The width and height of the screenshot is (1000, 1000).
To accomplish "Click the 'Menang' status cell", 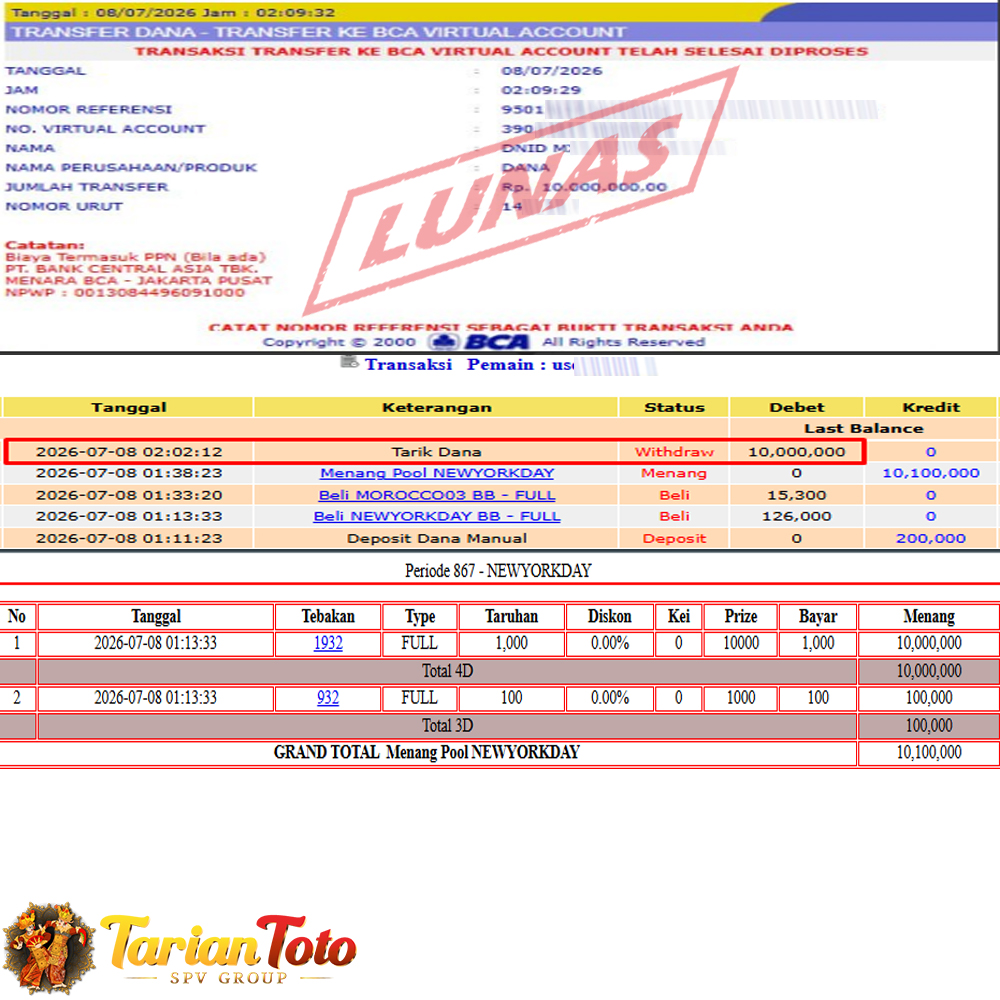I will [674, 473].
